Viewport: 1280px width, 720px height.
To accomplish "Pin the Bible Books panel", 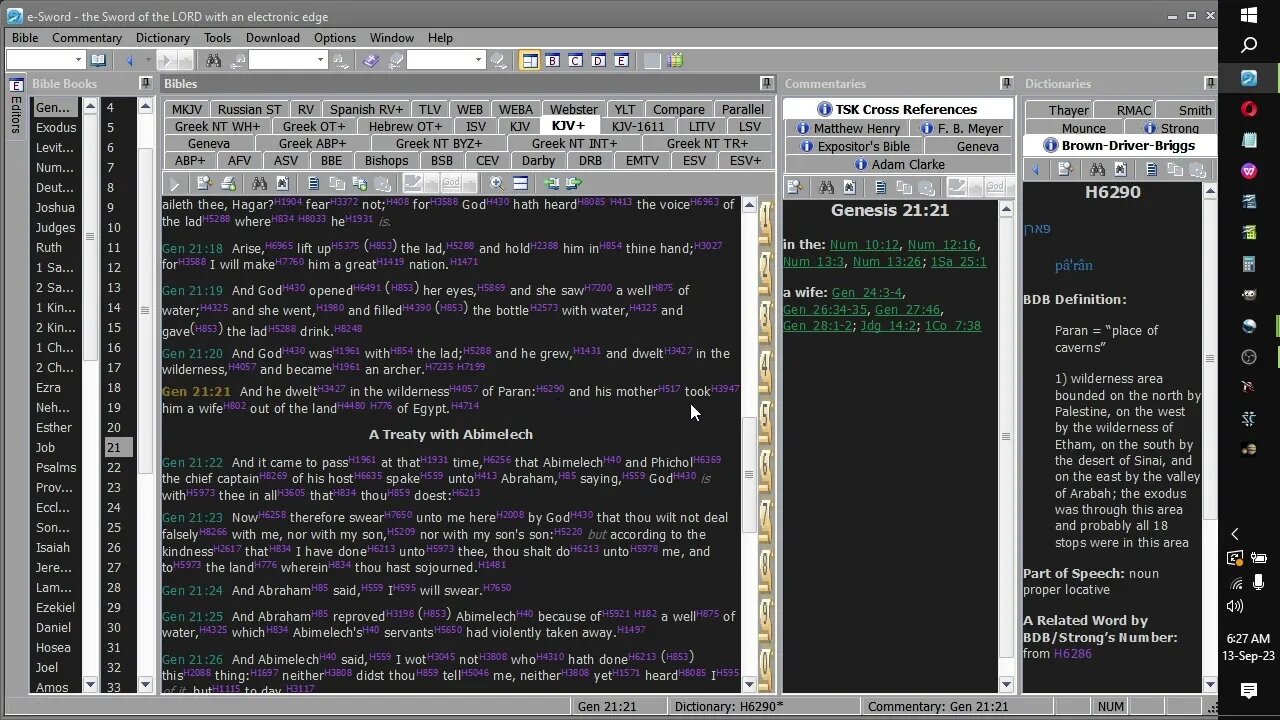I will [145, 83].
